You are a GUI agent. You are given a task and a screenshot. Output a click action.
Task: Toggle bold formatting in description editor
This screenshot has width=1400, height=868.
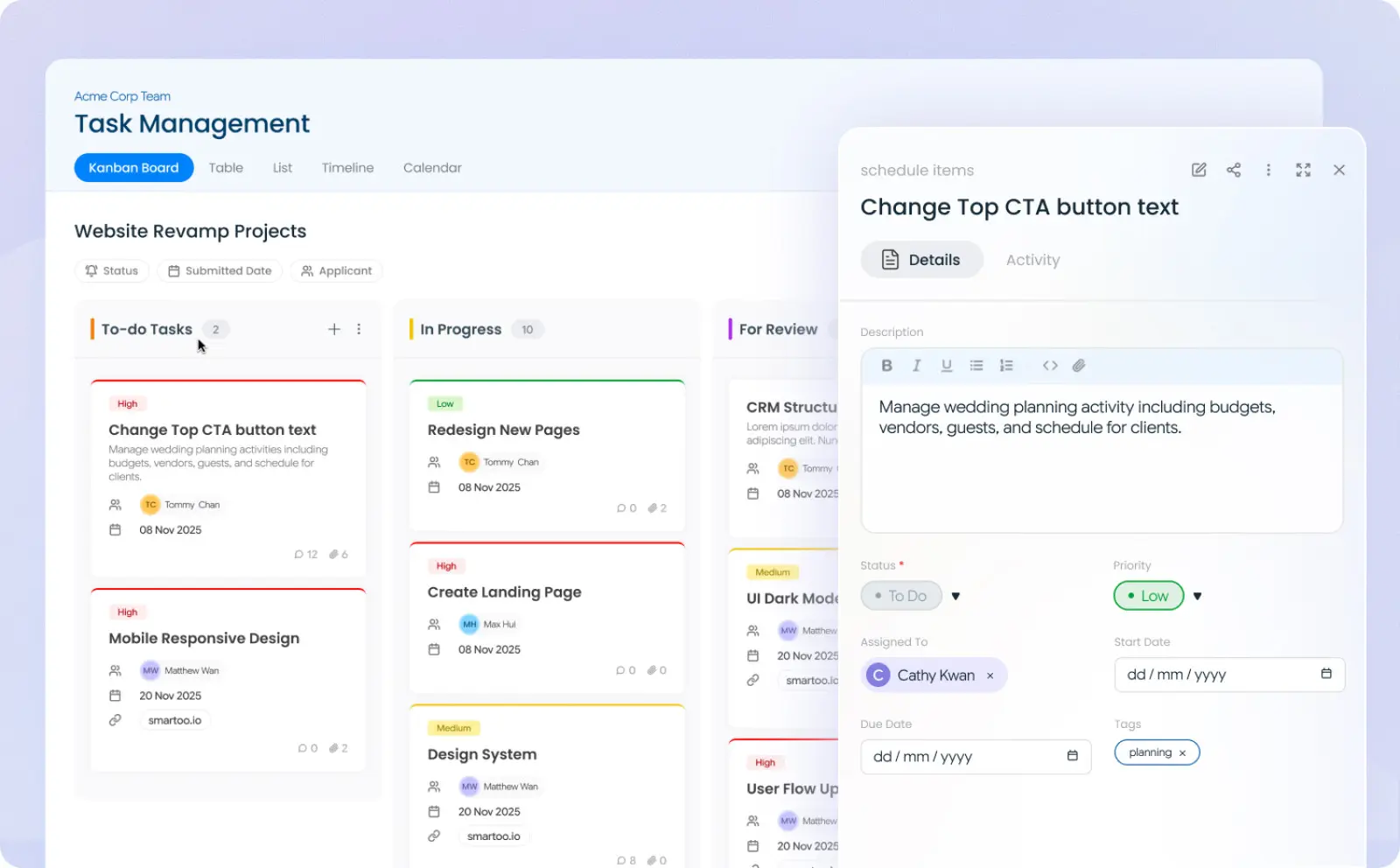(886, 366)
